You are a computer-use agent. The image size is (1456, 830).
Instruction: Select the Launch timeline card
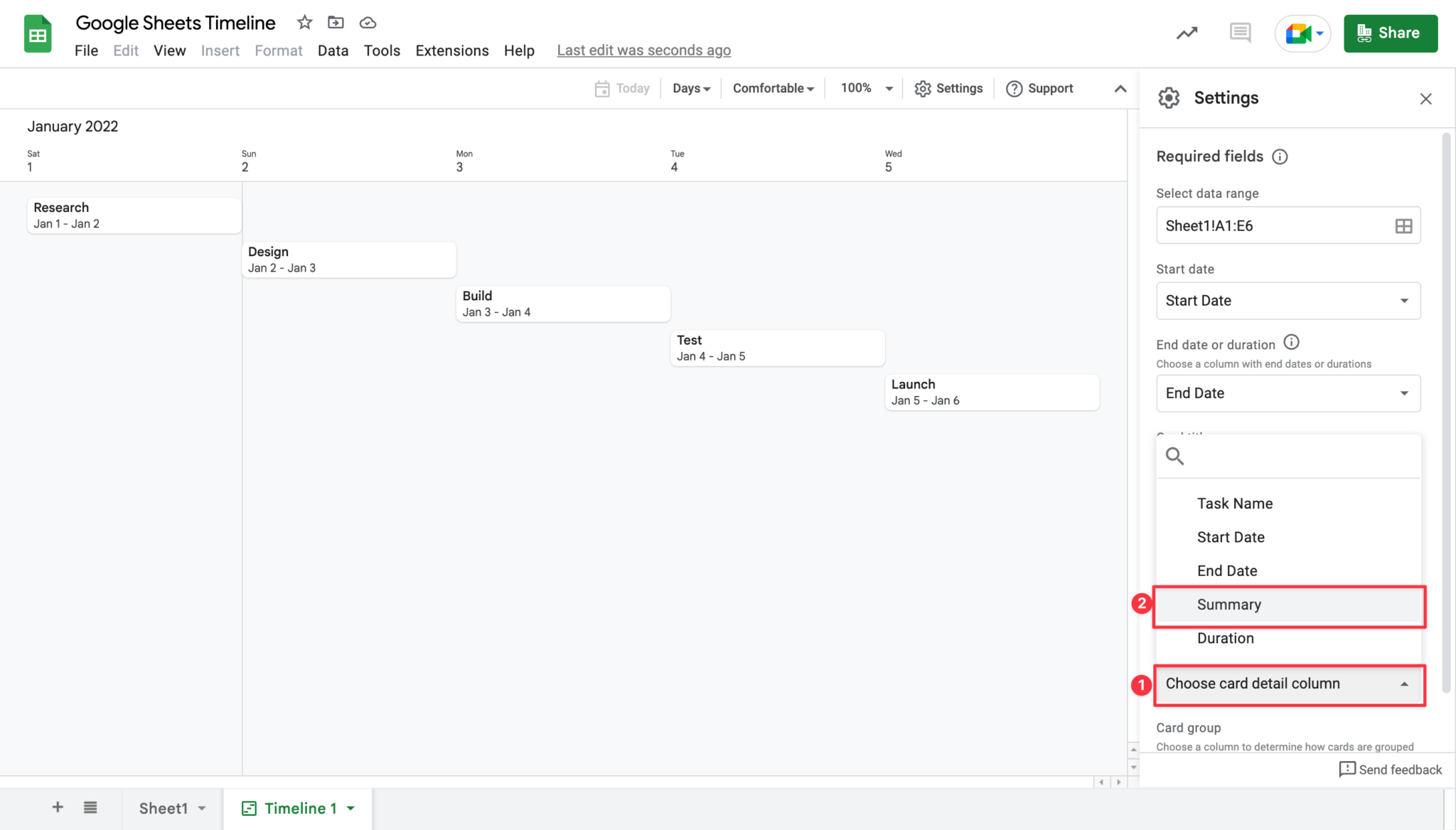[992, 392]
